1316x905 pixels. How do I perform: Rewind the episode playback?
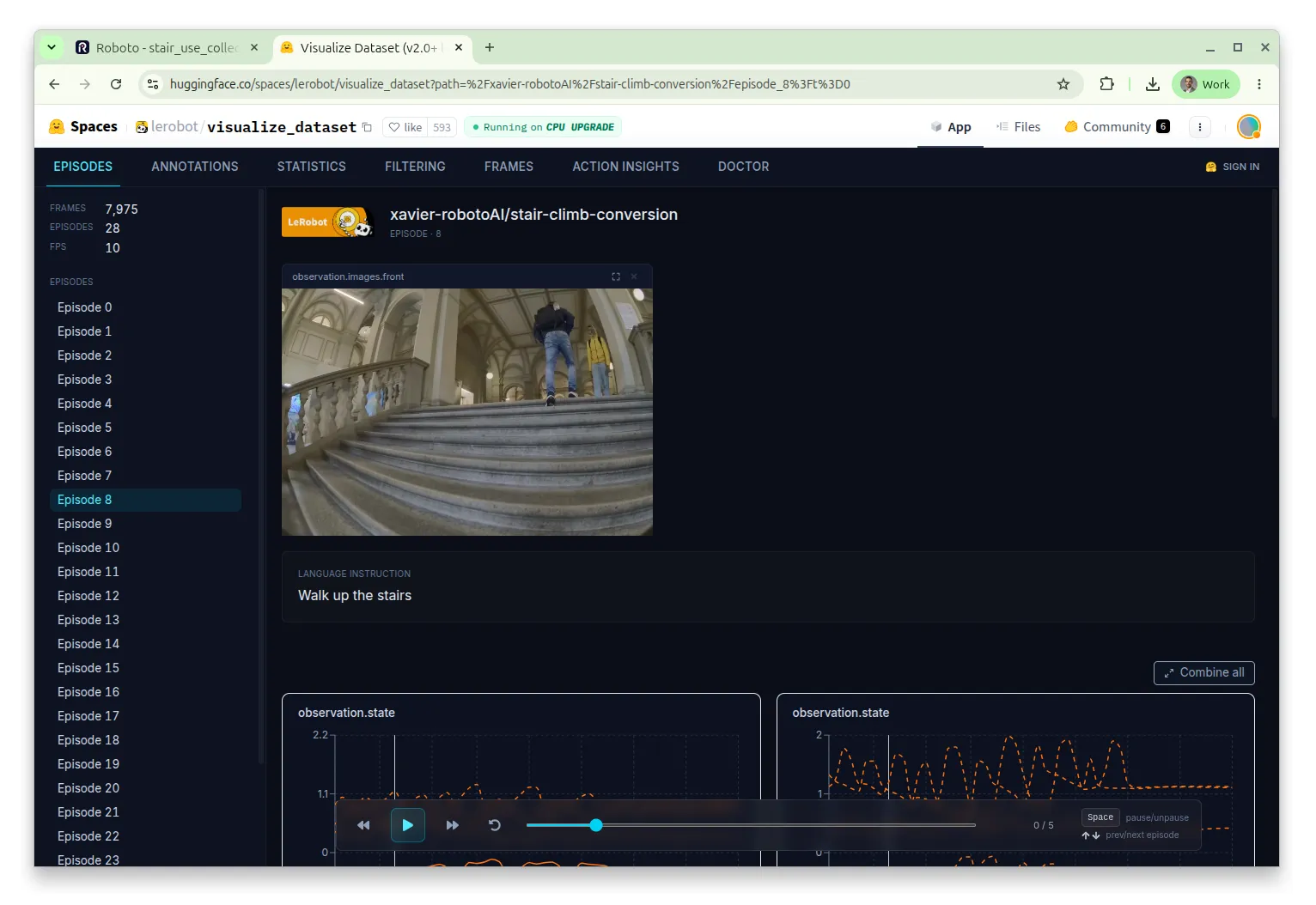coord(363,825)
